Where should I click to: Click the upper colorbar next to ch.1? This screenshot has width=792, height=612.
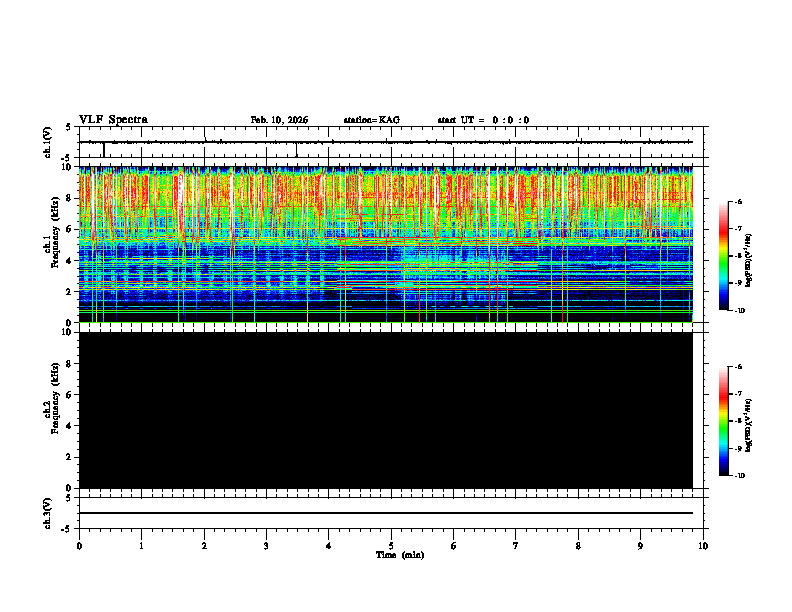point(724,256)
